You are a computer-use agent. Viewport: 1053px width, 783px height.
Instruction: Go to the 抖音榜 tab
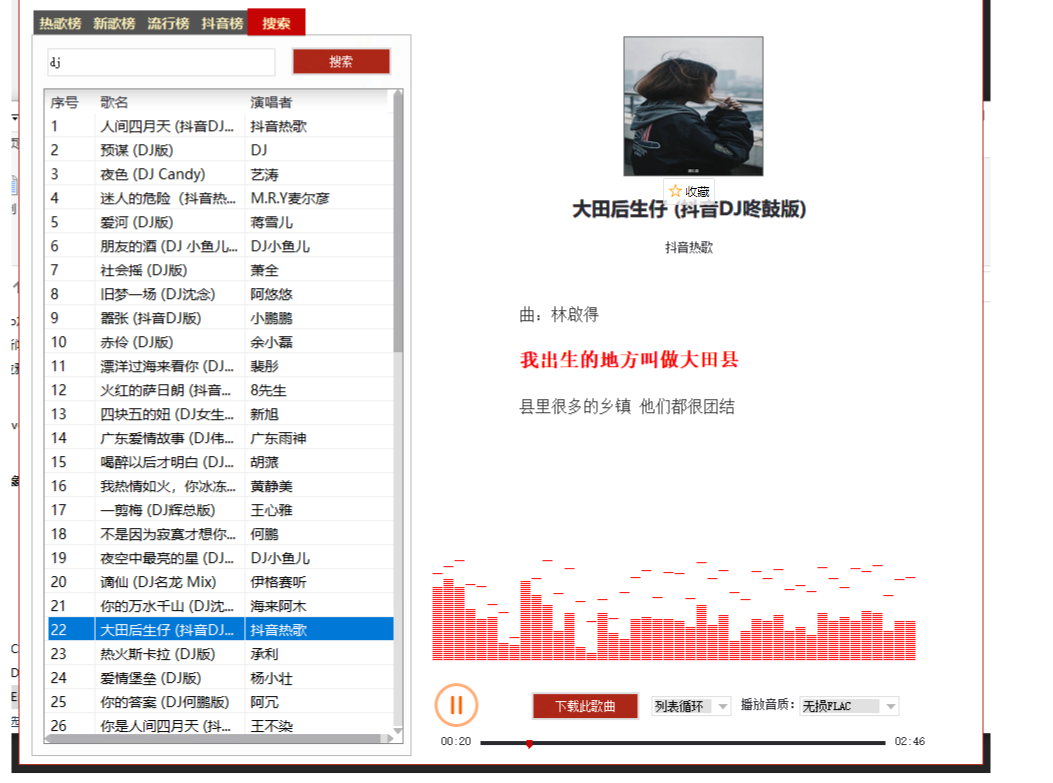pyautogui.click(x=222, y=23)
